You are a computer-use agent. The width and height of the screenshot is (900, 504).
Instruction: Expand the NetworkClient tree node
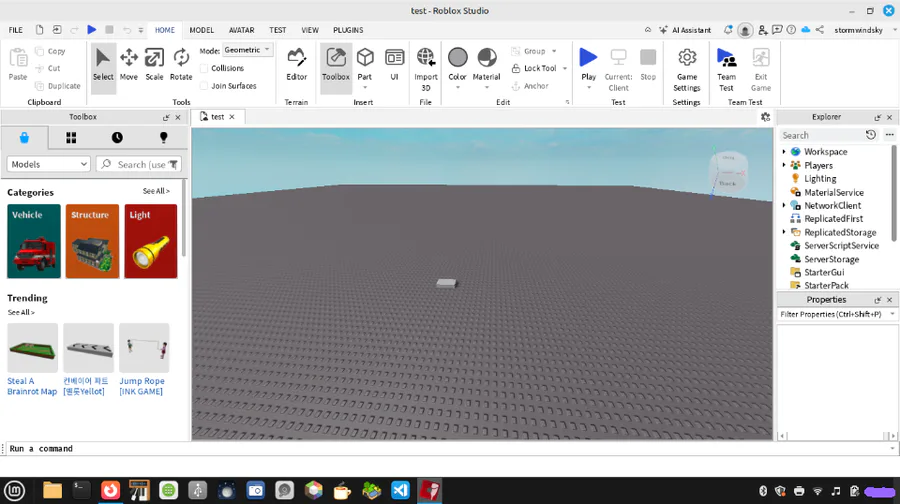coord(784,206)
